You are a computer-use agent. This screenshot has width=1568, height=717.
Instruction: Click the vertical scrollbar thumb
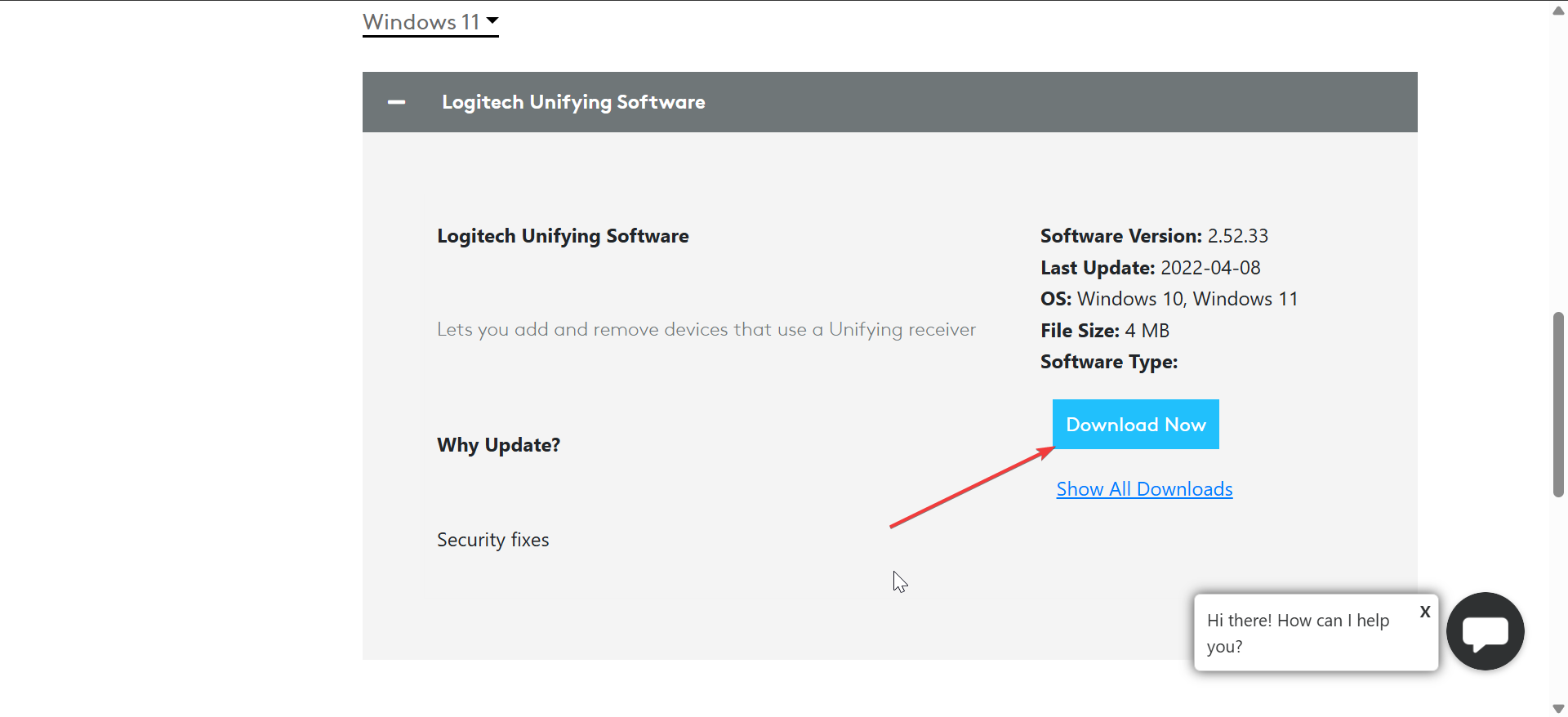1558,404
